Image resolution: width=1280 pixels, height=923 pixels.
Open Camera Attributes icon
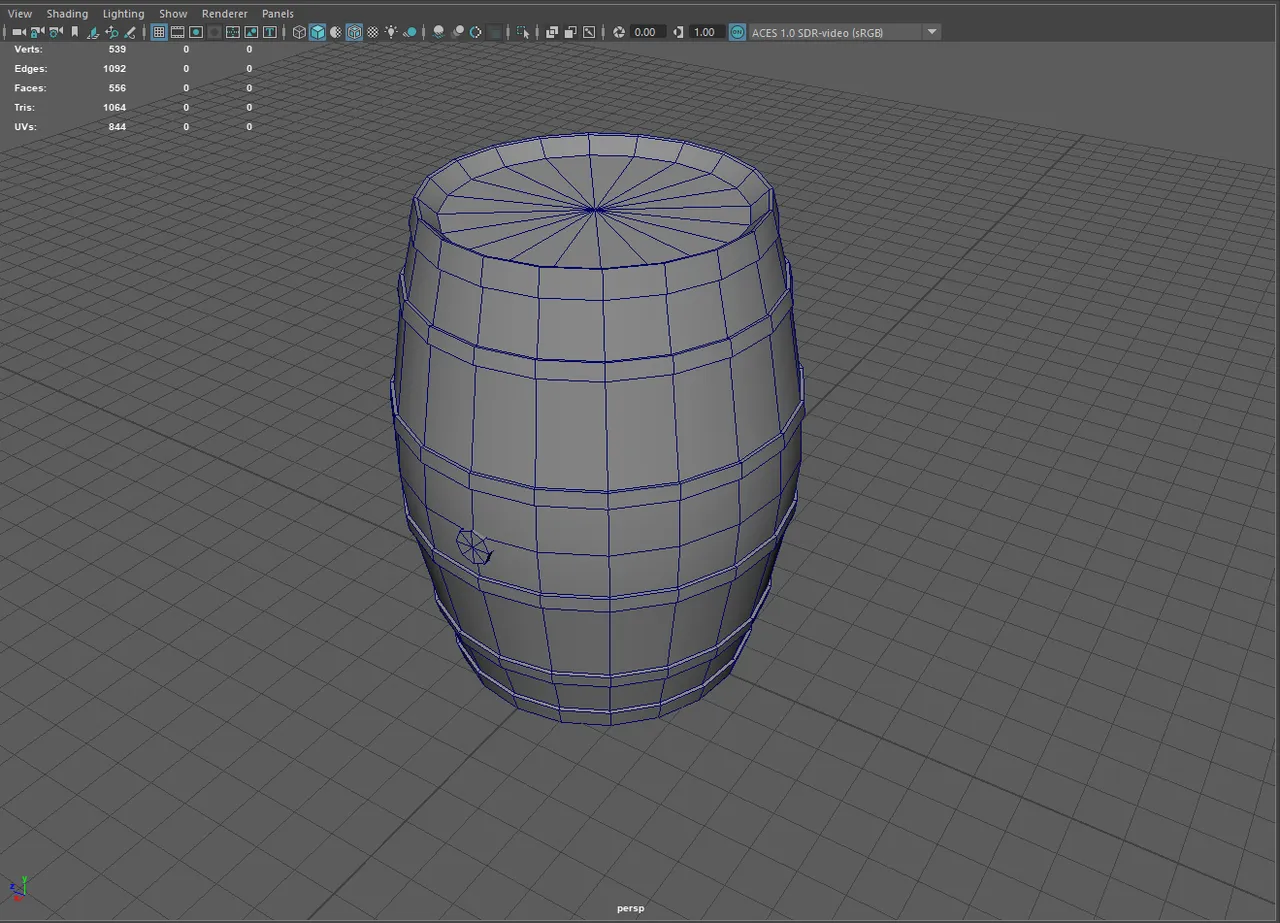click(56, 32)
